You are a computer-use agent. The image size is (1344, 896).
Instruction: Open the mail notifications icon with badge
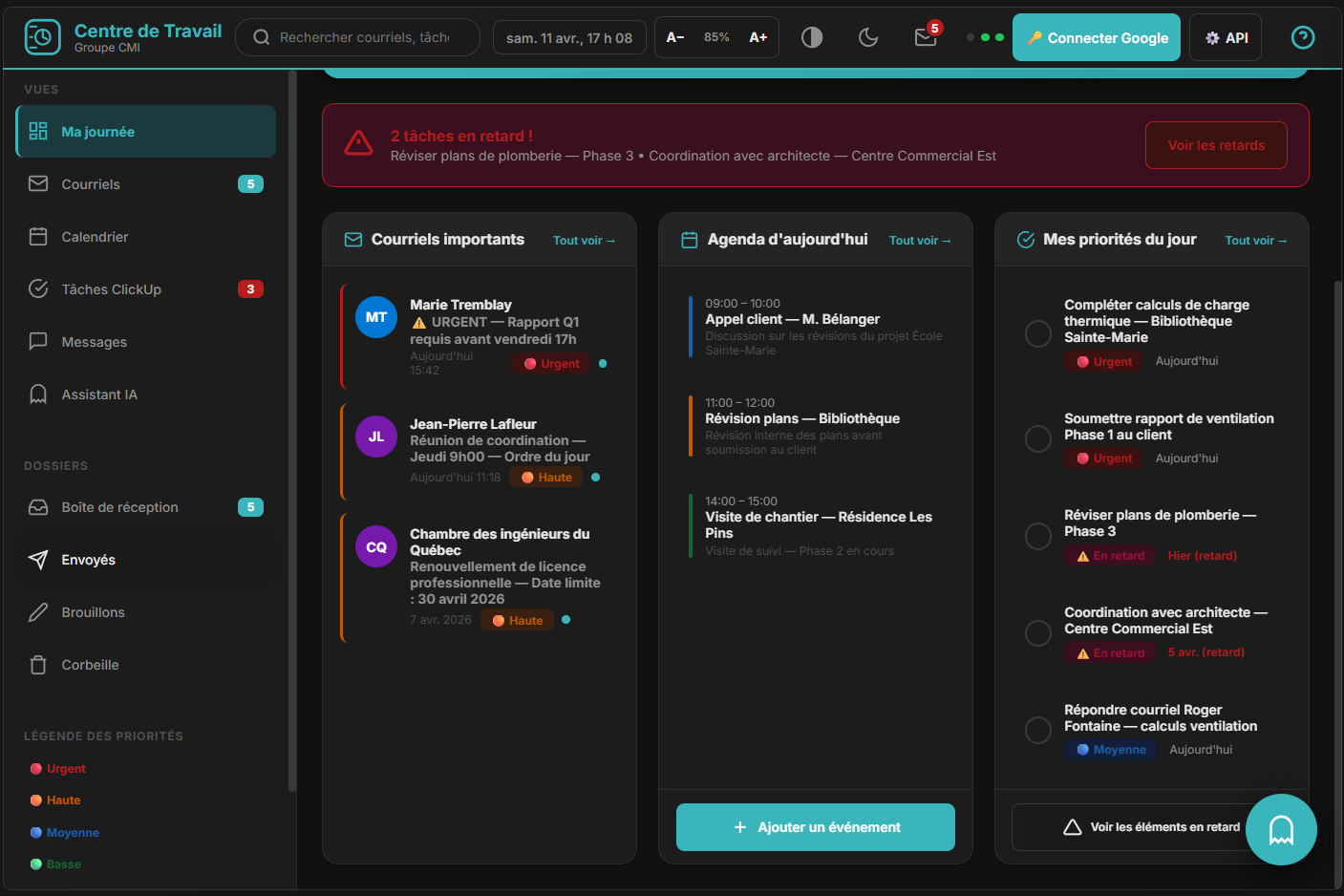[x=926, y=37]
